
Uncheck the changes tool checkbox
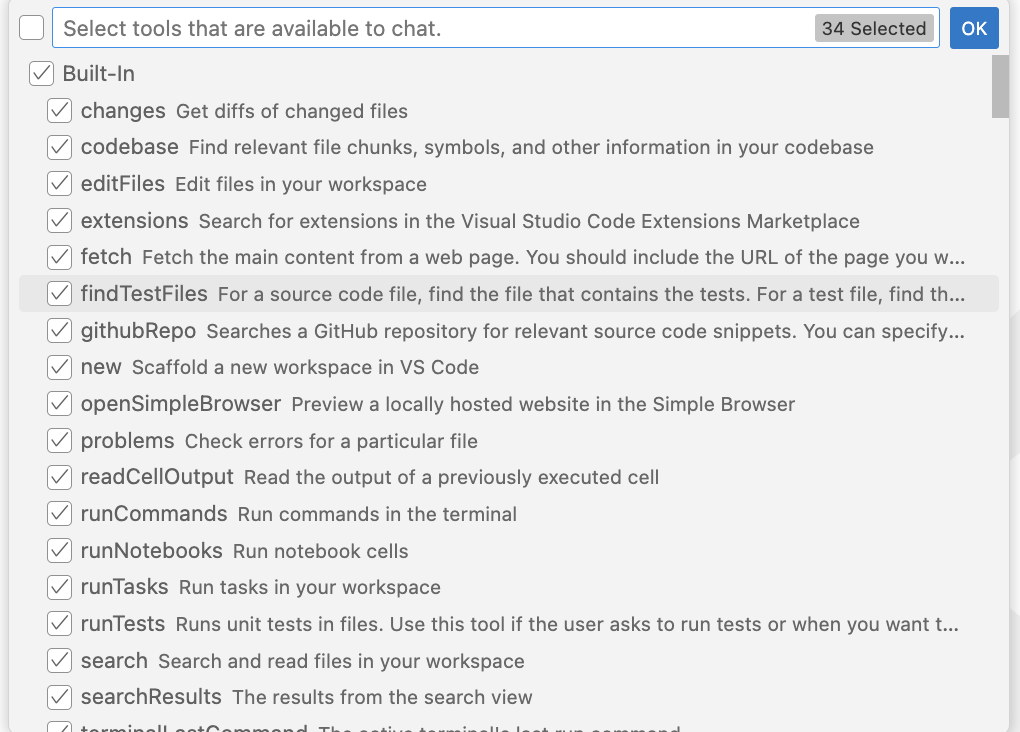pyautogui.click(x=59, y=111)
